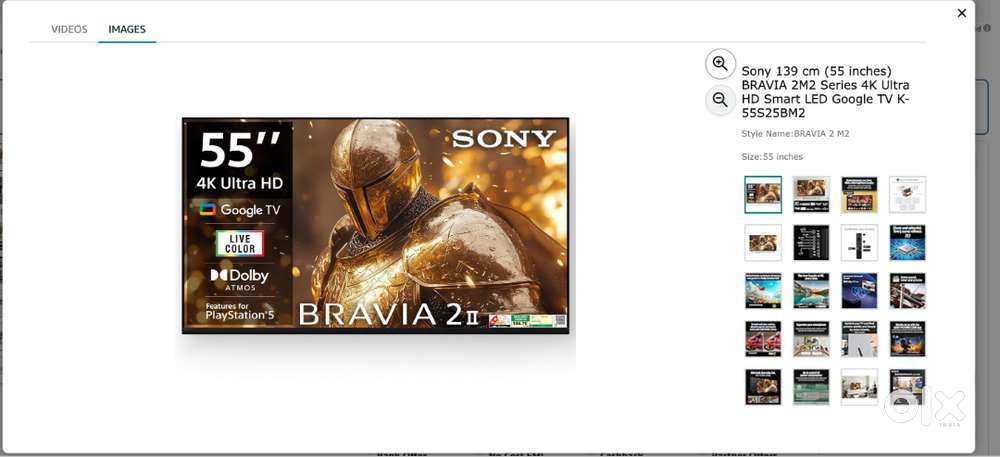1000x457 pixels.
Task: Open the plain TV on white thumbnail
Action: point(763,242)
